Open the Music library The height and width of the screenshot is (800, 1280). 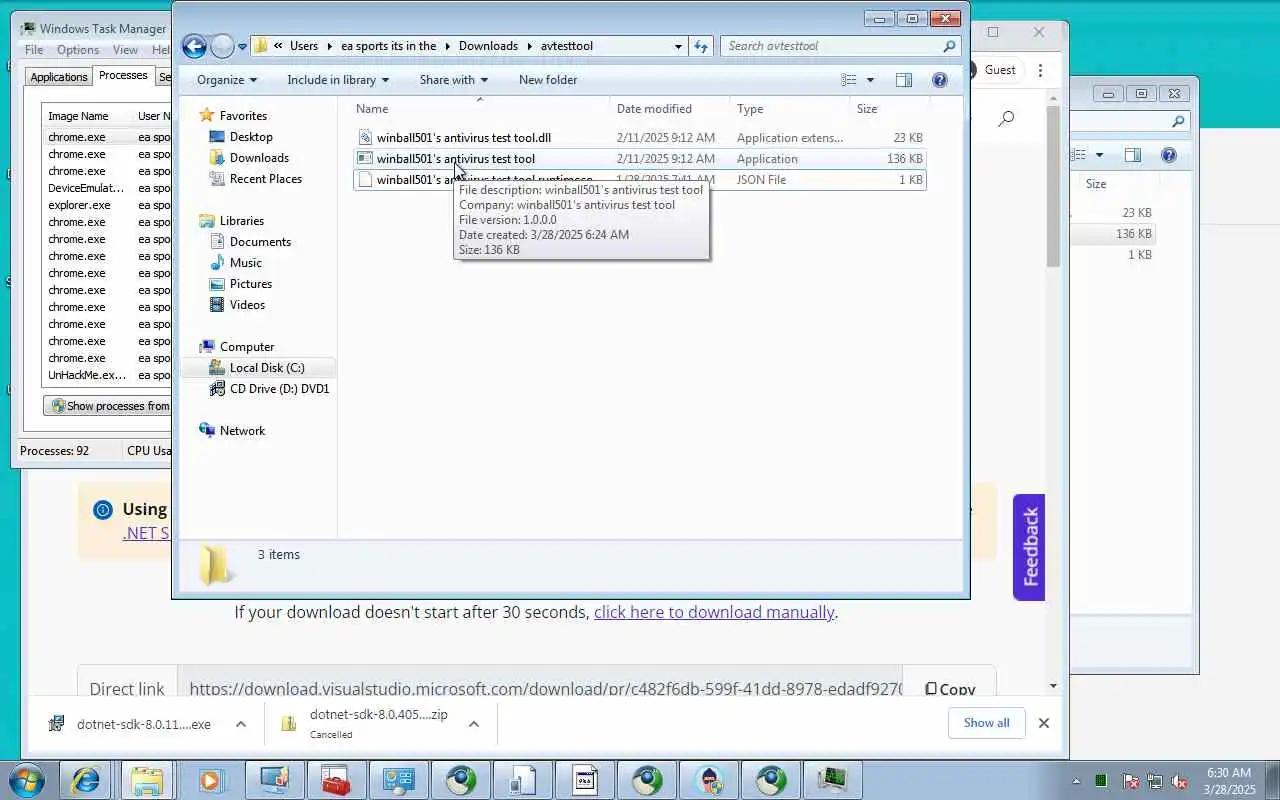pos(245,263)
